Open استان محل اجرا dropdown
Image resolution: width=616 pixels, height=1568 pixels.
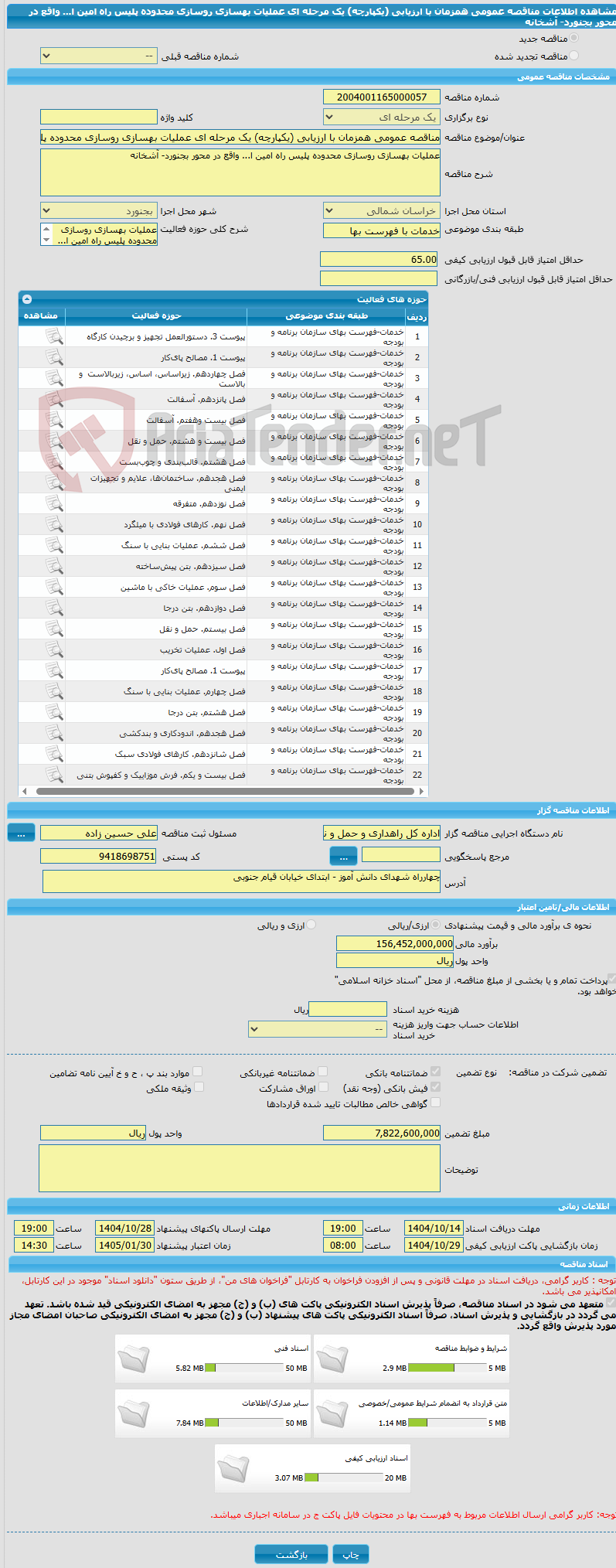point(382,210)
